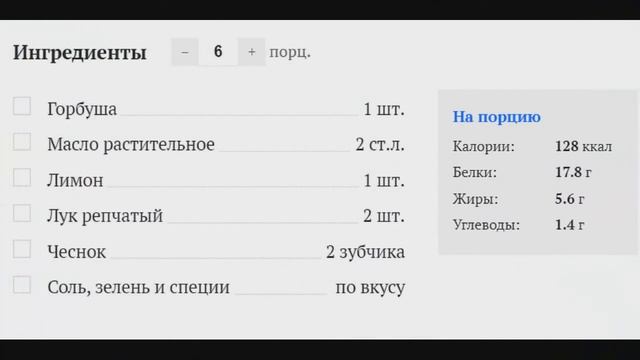Decrease portions with the minus button
This screenshot has width=640, height=360.
(x=185, y=52)
